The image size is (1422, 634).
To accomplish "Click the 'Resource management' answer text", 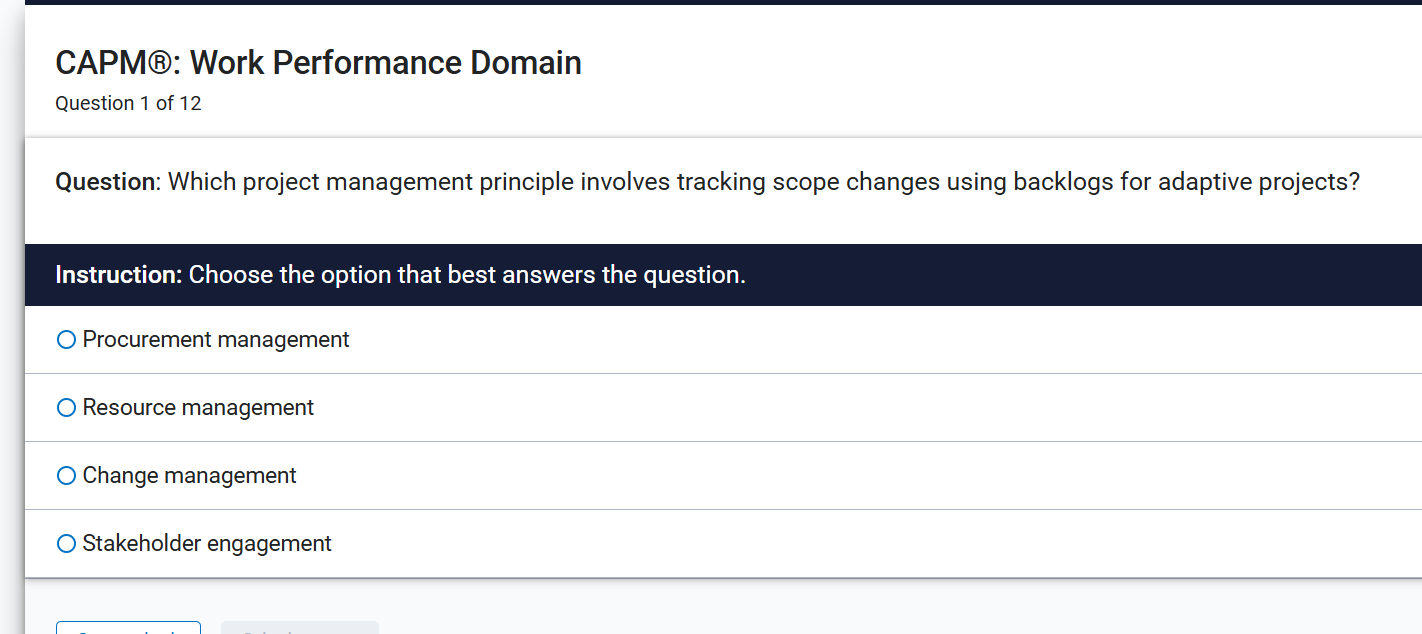I will 198,408.
